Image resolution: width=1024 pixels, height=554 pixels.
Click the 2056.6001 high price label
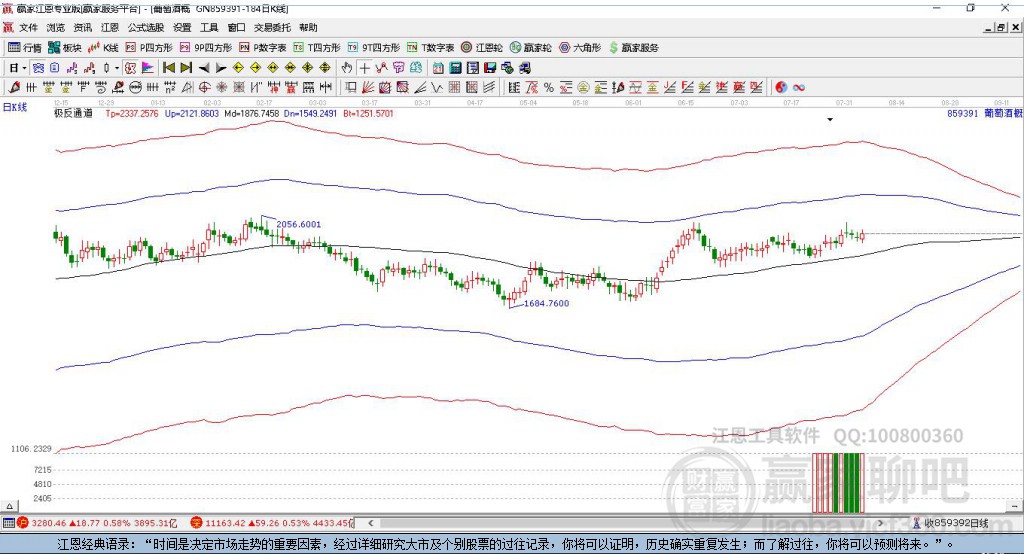[x=298, y=224]
